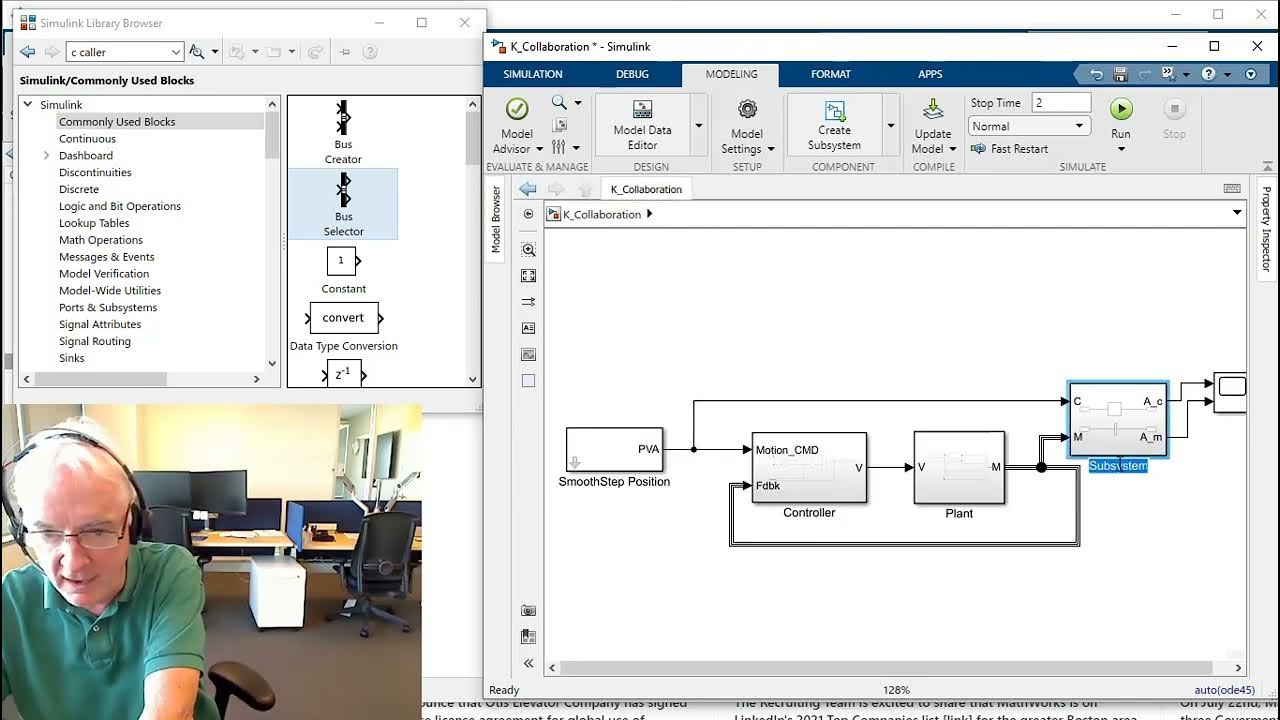This screenshot has width=1280, height=720.
Task: Click the viewmarks icon below camera
Action: point(528,636)
